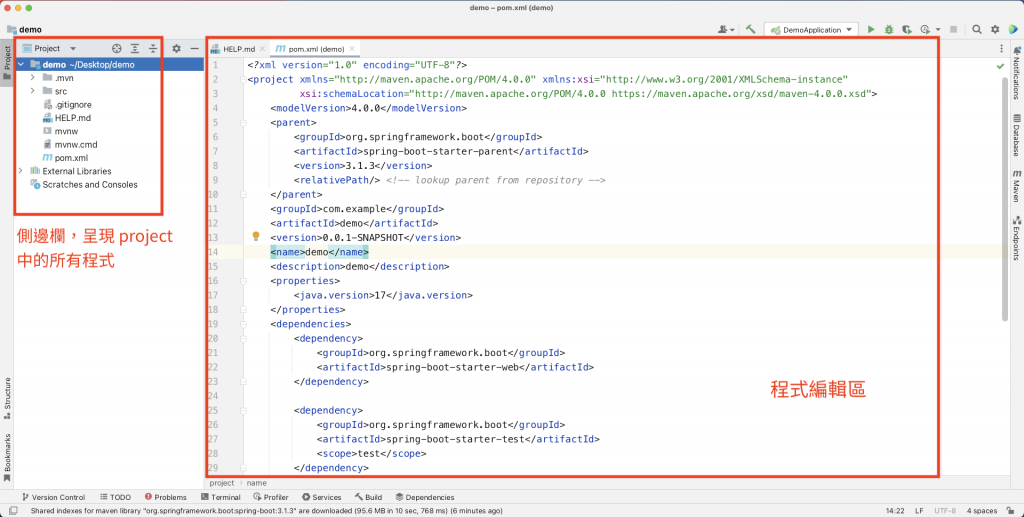
Task: Click the UTF-8 encoding indicator
Action: coord(945,511)
